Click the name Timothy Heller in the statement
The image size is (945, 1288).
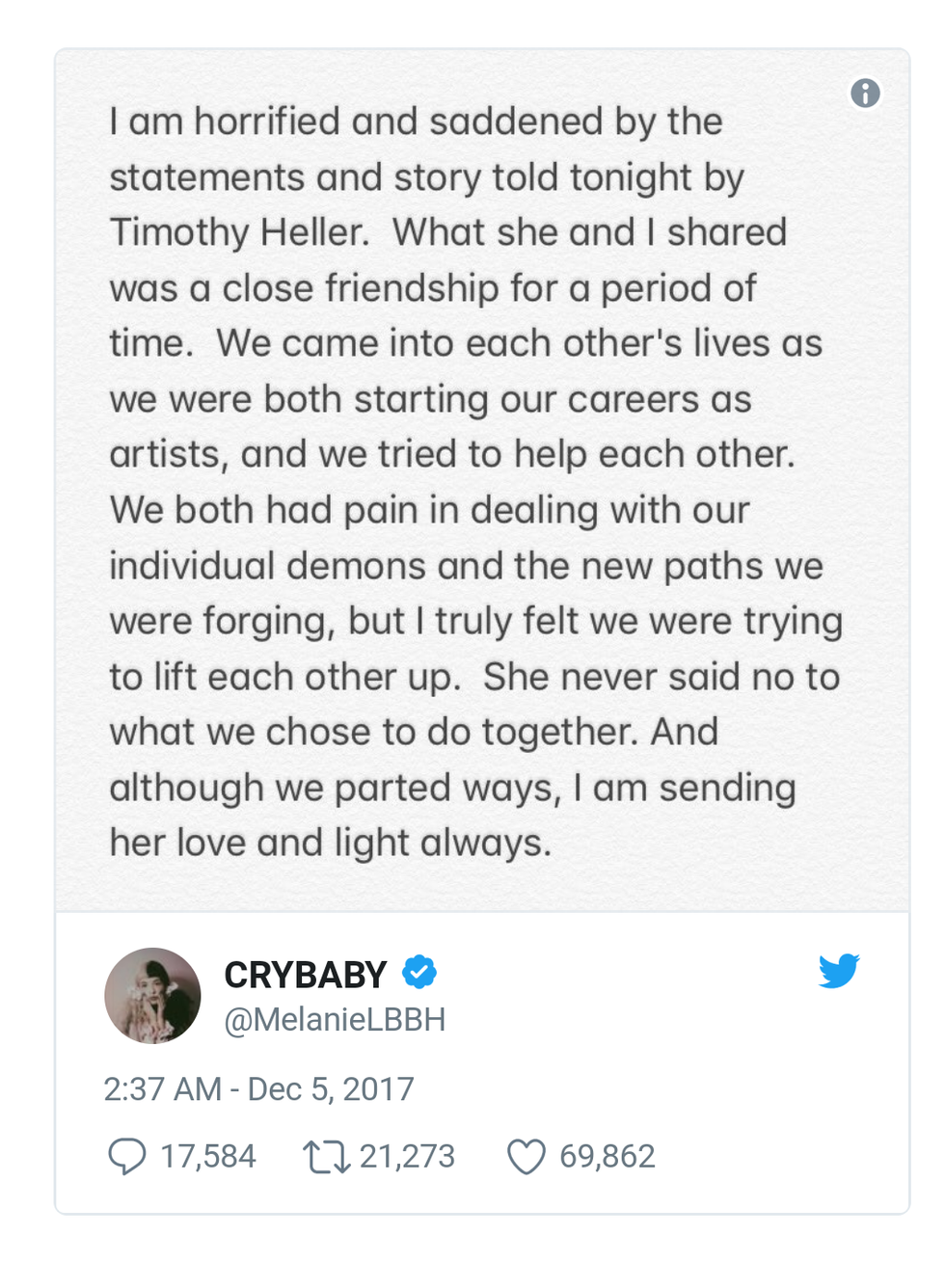point(238,232)
